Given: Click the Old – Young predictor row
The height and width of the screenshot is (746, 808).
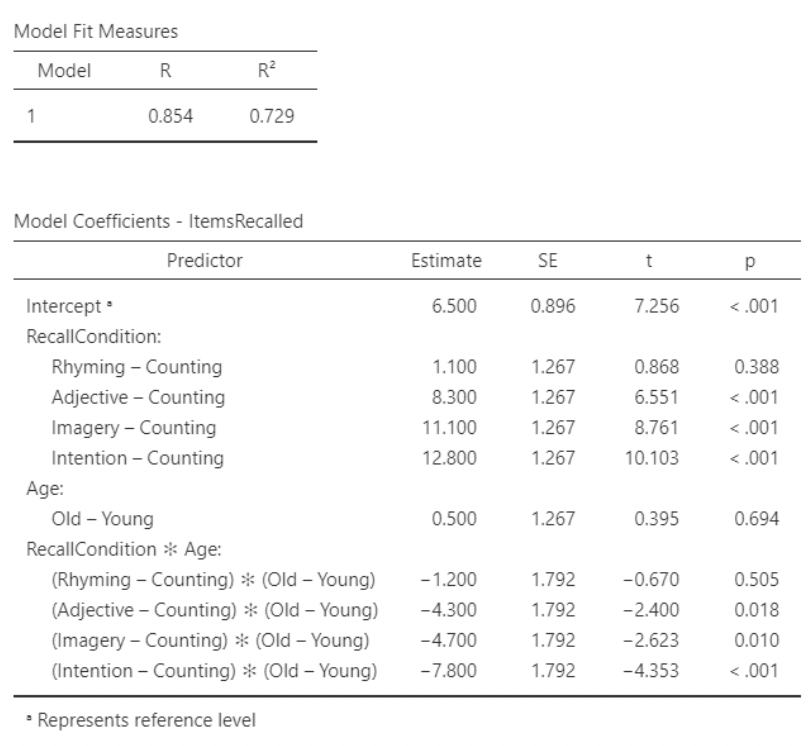Looking at the screenshot, I should click(103, 519).
